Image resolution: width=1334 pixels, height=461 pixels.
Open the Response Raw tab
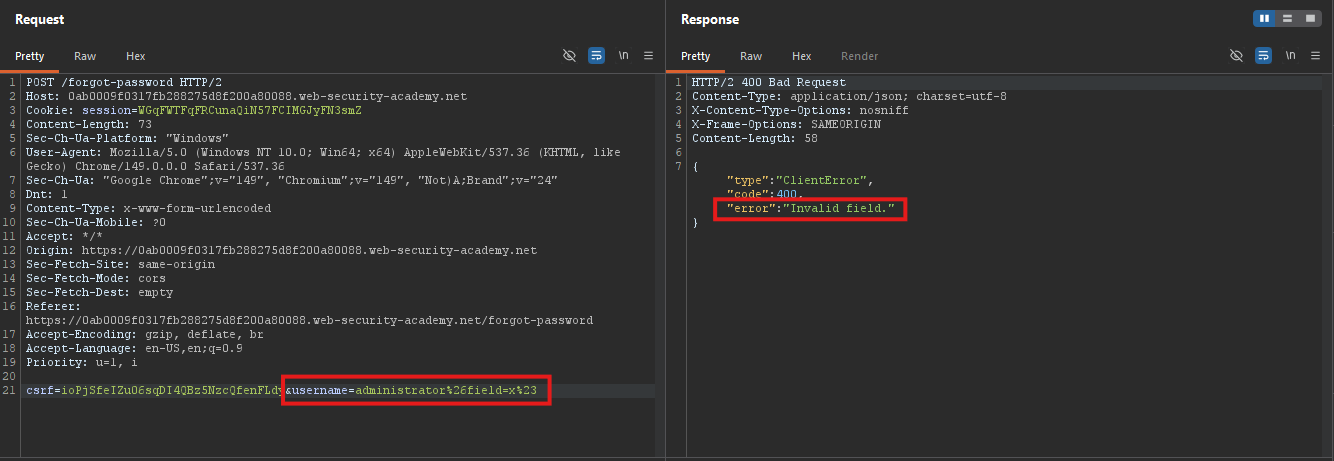click(x=751, y=57)
